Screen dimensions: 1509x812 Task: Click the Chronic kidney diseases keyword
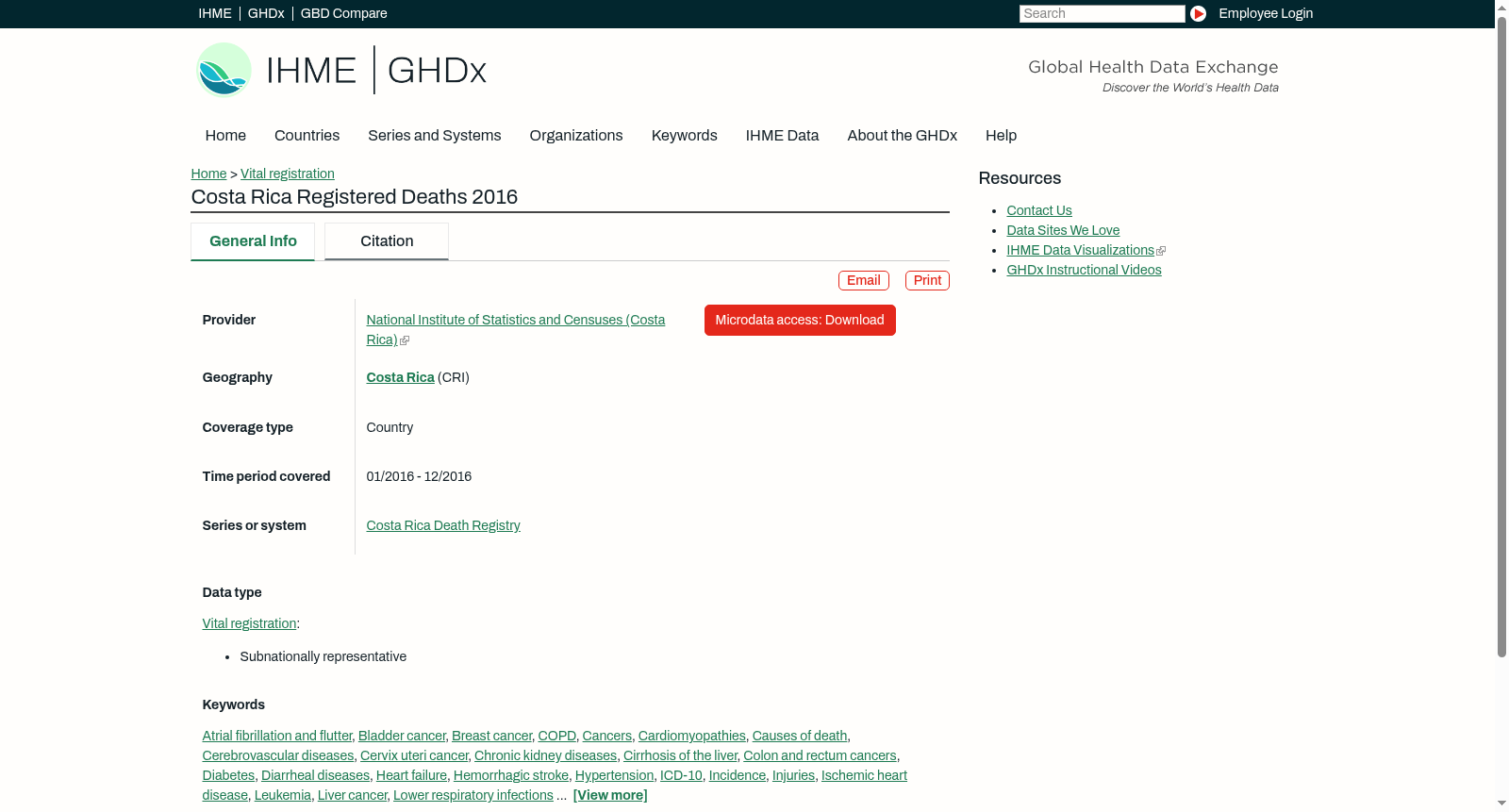coord(545,755)
